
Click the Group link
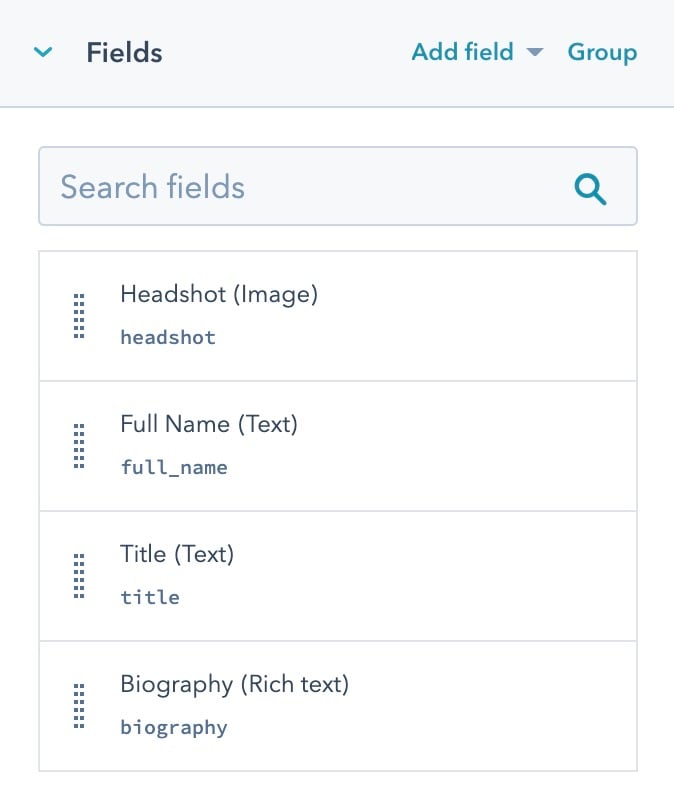tap(602, 52)
